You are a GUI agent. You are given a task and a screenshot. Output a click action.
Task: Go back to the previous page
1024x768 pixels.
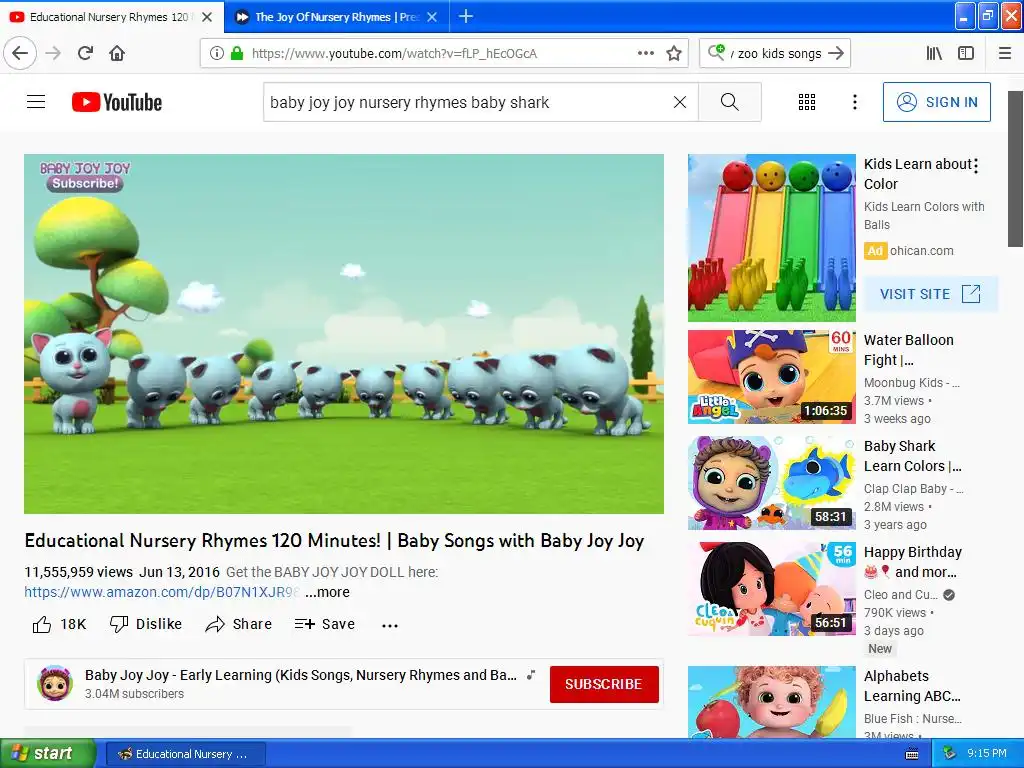20,53
